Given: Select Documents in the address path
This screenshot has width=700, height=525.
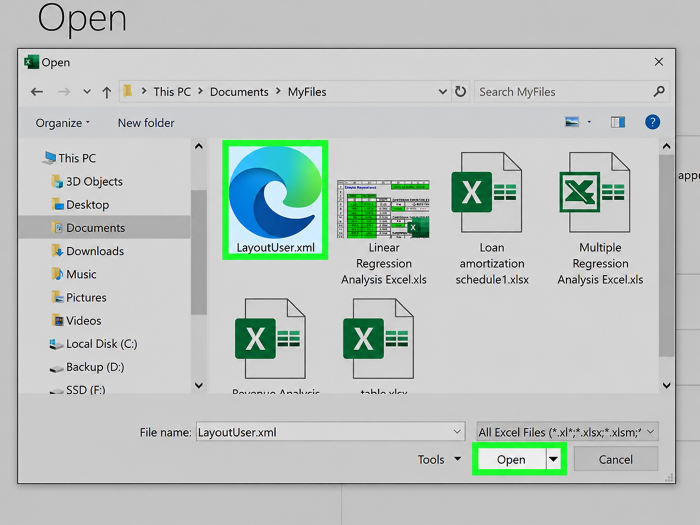Looking at the screenshot, I should [239, 92].
